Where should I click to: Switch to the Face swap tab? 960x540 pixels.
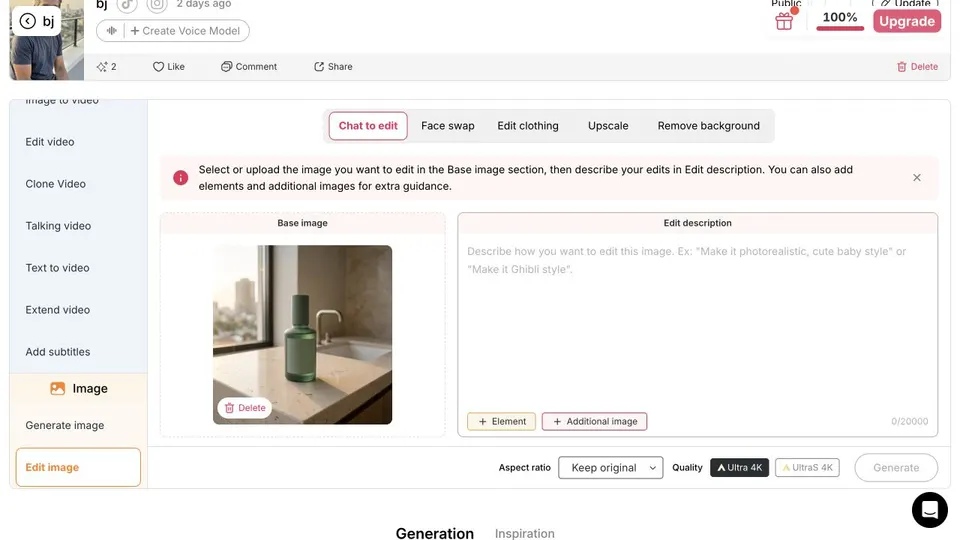pyautogui.click(x=448, y=126)
